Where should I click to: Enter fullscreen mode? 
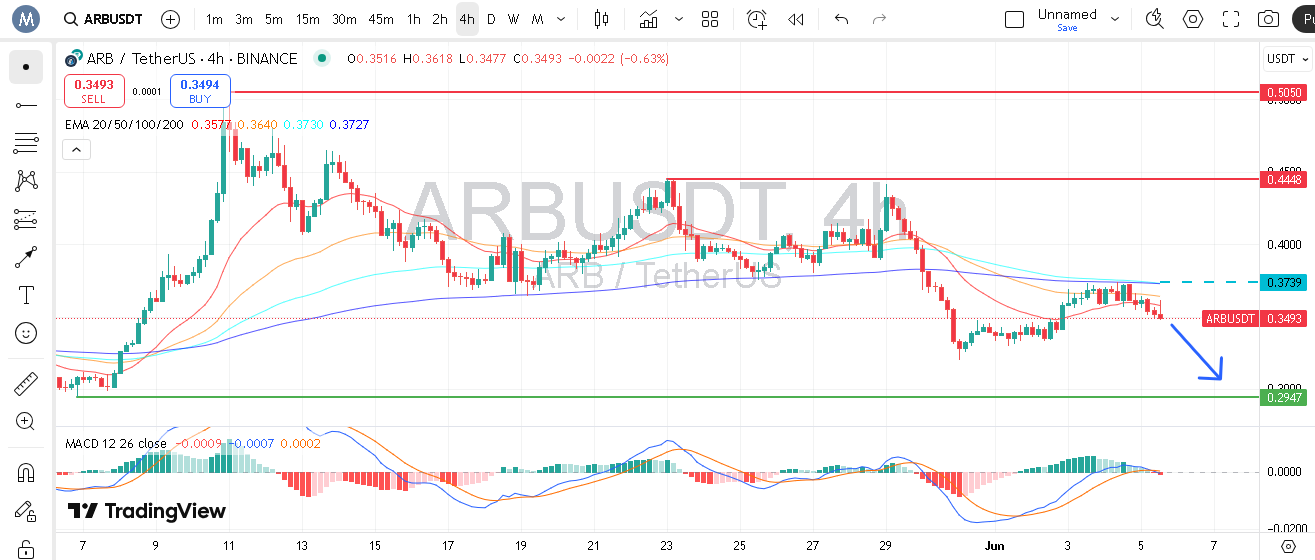(1231, 19)
